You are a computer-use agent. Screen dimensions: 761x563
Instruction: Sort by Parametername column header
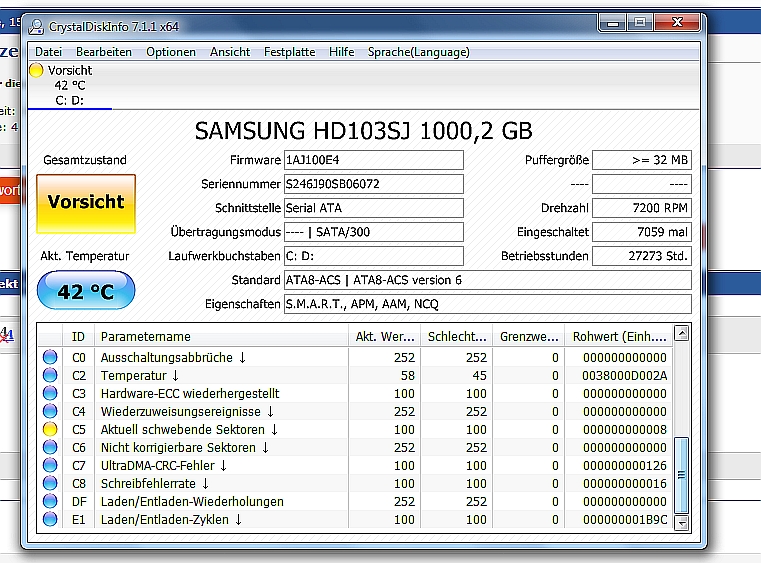click(221, 336)
